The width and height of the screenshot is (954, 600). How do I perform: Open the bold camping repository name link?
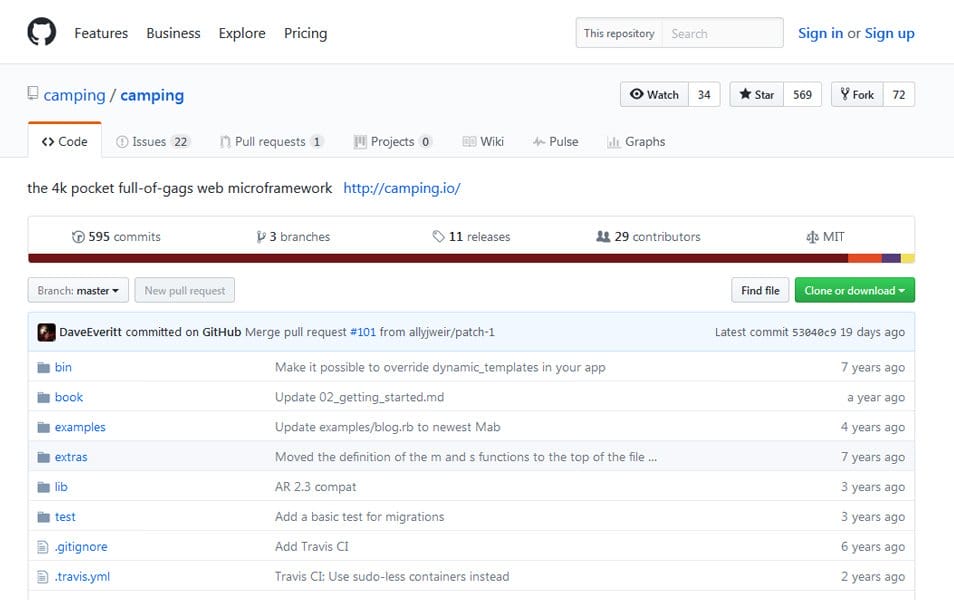pos(152,95)
